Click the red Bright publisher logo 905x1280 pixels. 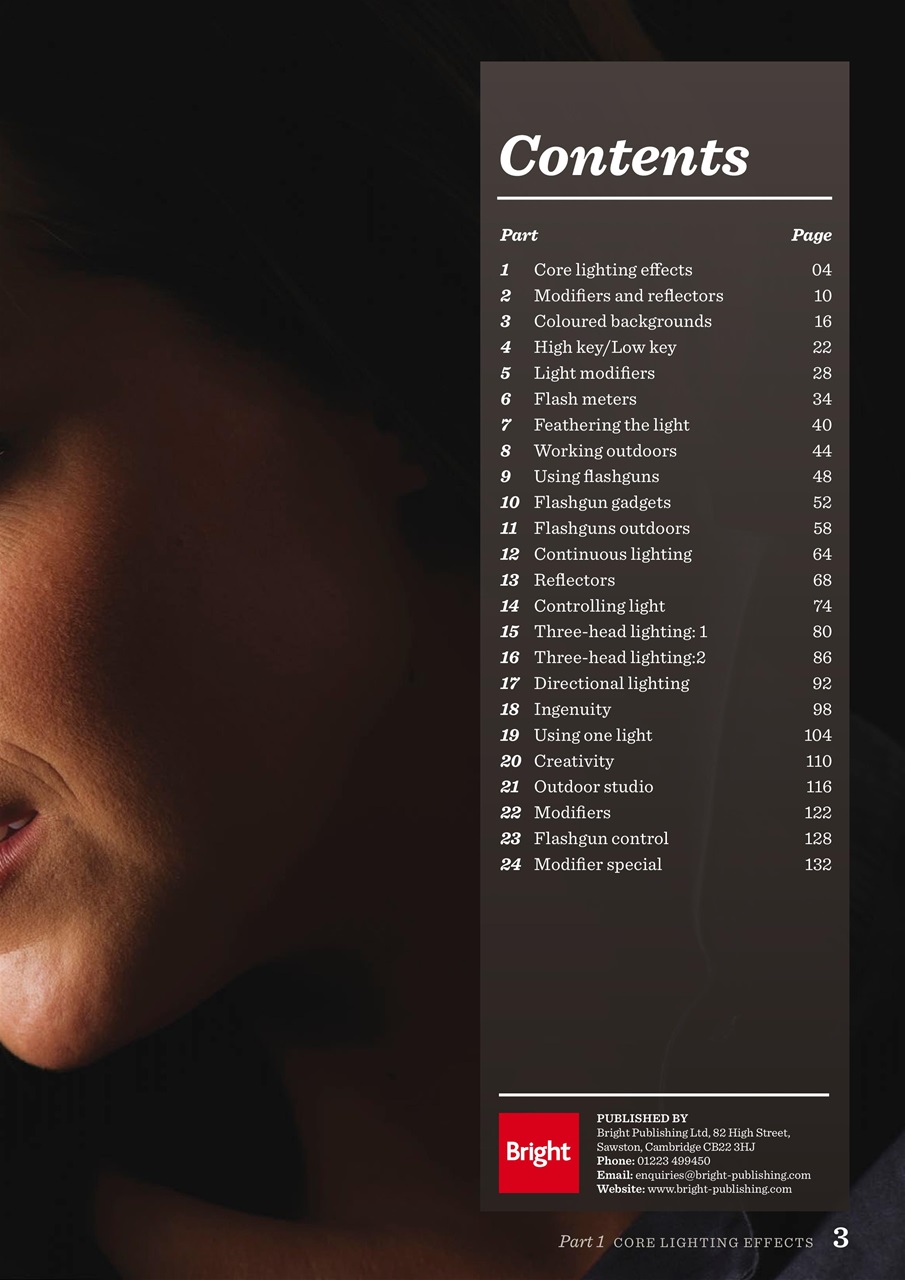coord(539,1151)
